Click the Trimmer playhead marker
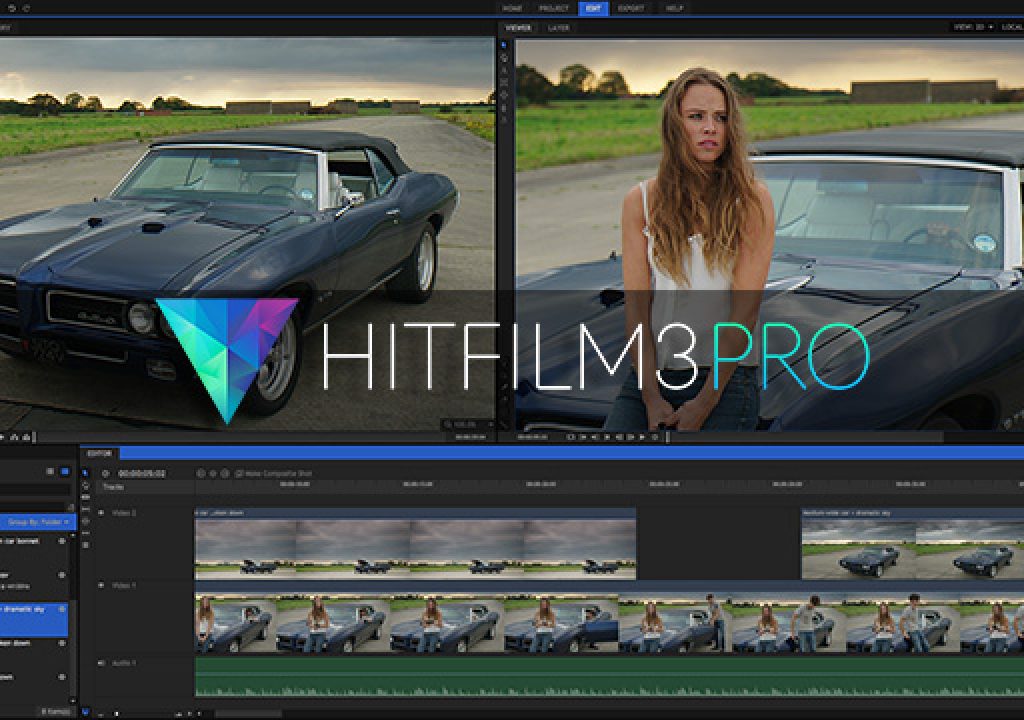 34,436
